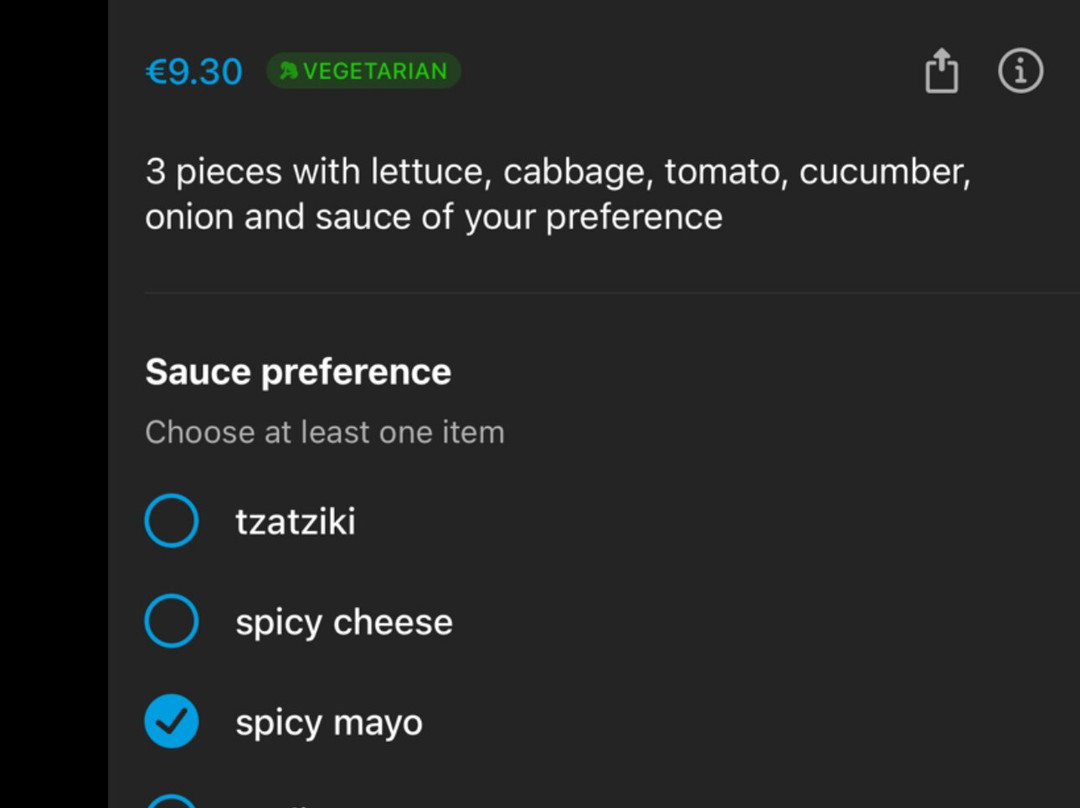This screenshot has width=1080, height=808.
Task: Open the item info icon
Action: [x=1020, y=70]
